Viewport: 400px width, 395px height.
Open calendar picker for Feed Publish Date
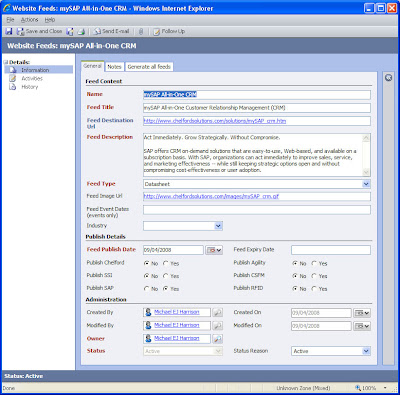click(x=214, y=250)
